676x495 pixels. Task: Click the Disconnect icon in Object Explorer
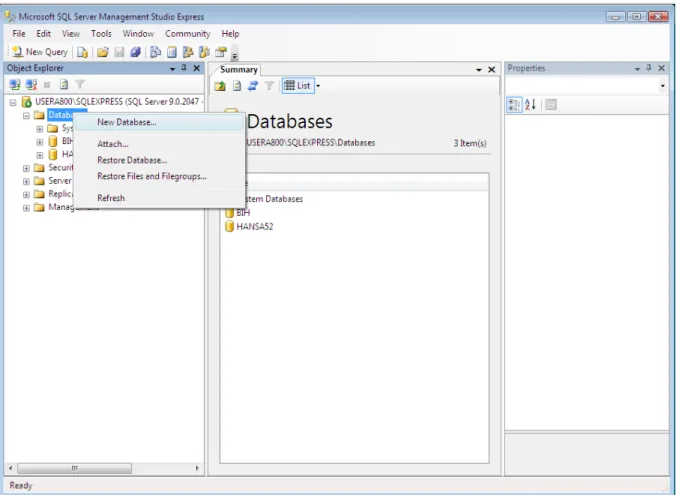tap(31, 85)
